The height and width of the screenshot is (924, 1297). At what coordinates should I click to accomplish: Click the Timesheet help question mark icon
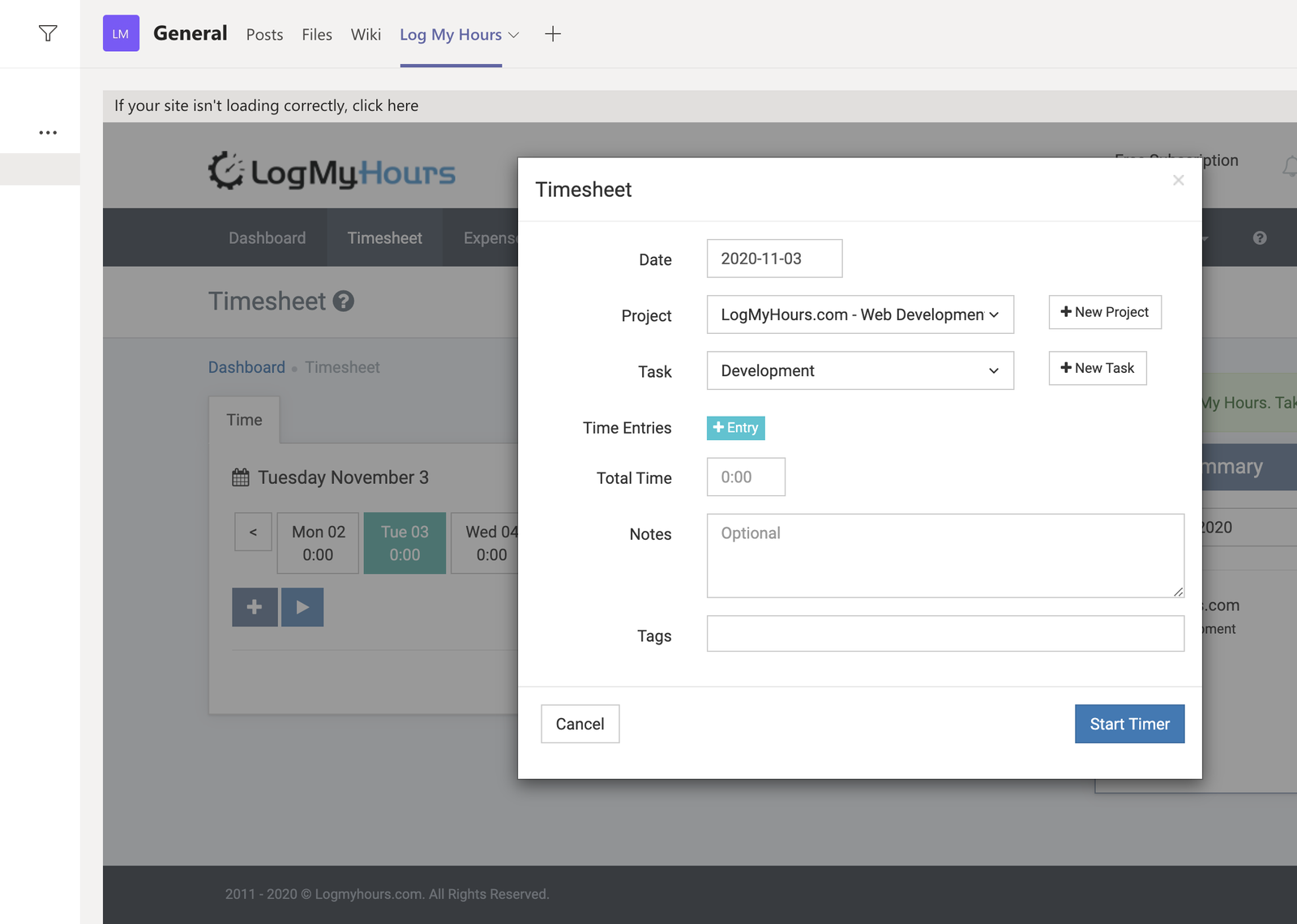point(344,302)
